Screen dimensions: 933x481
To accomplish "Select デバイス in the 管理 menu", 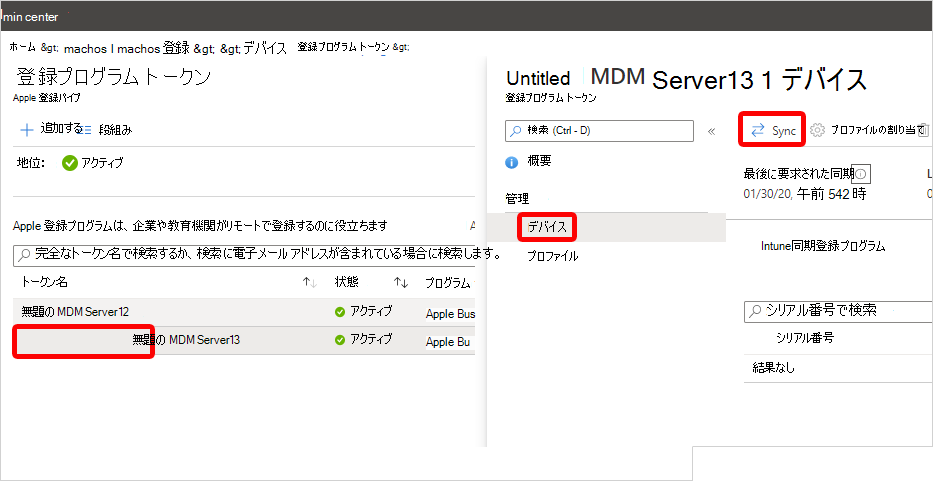I will click(546, 227).
